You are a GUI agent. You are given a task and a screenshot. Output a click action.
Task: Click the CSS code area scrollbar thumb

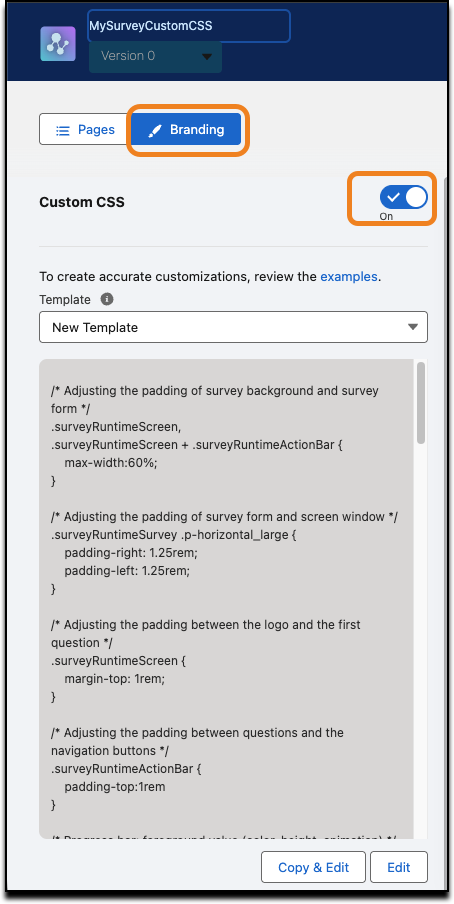(x=421, y=403)
